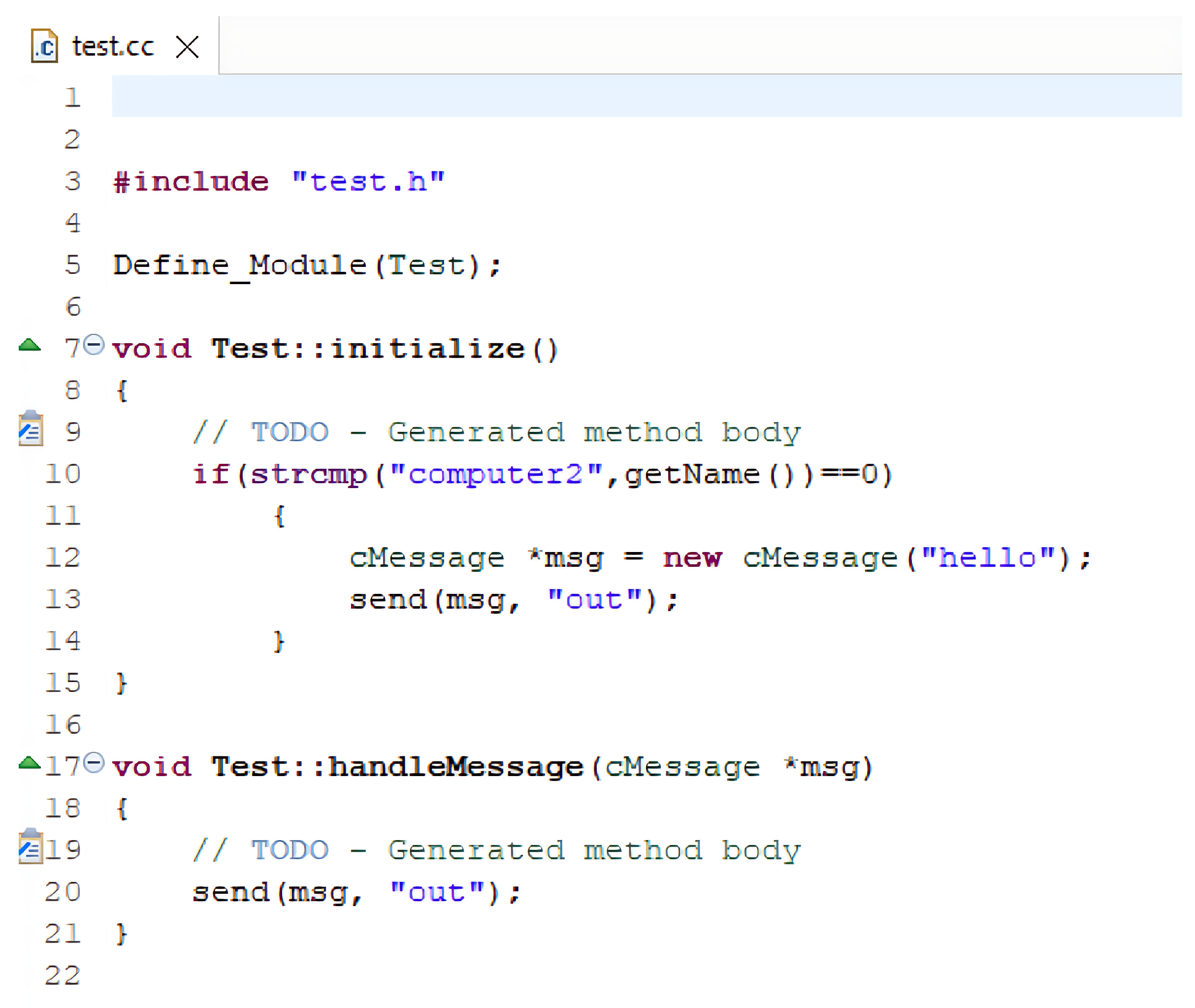This screenshot has height=1008, width=1195.
Task: Click the opening brace on line 11
Action: (x=279, y=517)
